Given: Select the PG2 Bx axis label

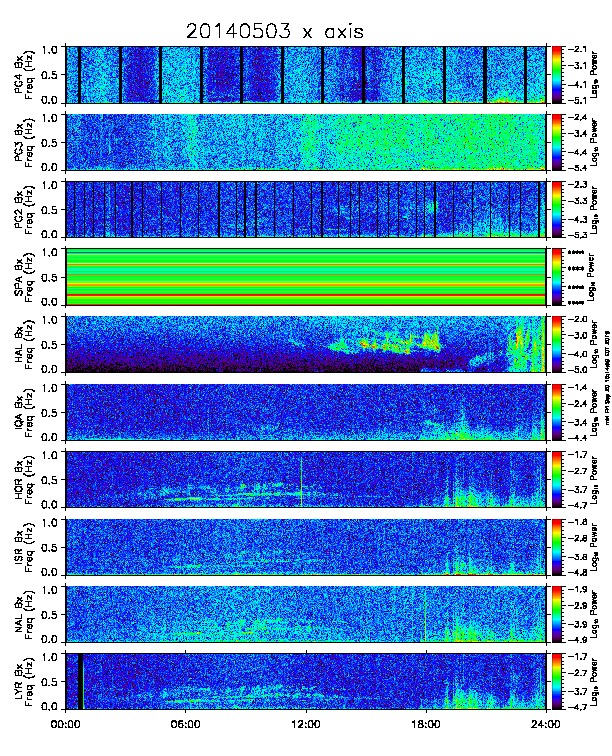Looking at the screenshot, I should (x=19, y=210).
